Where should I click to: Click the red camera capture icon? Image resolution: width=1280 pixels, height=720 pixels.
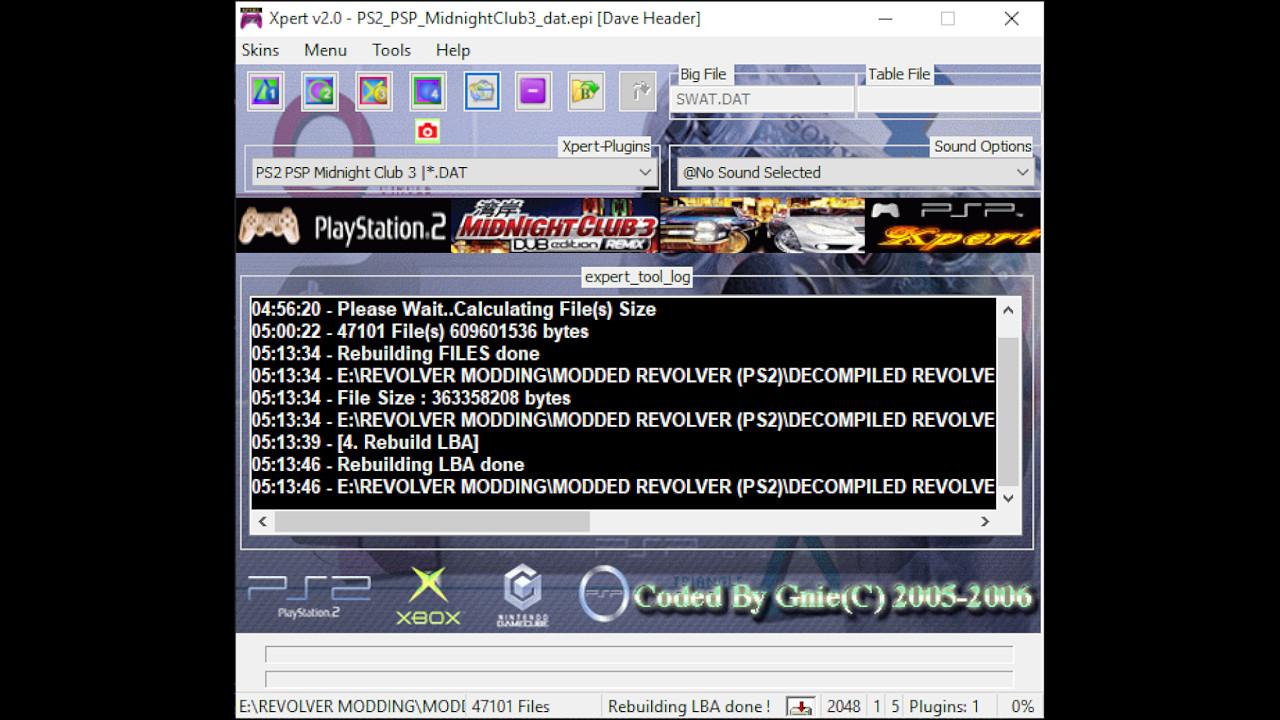pos(427,131)
